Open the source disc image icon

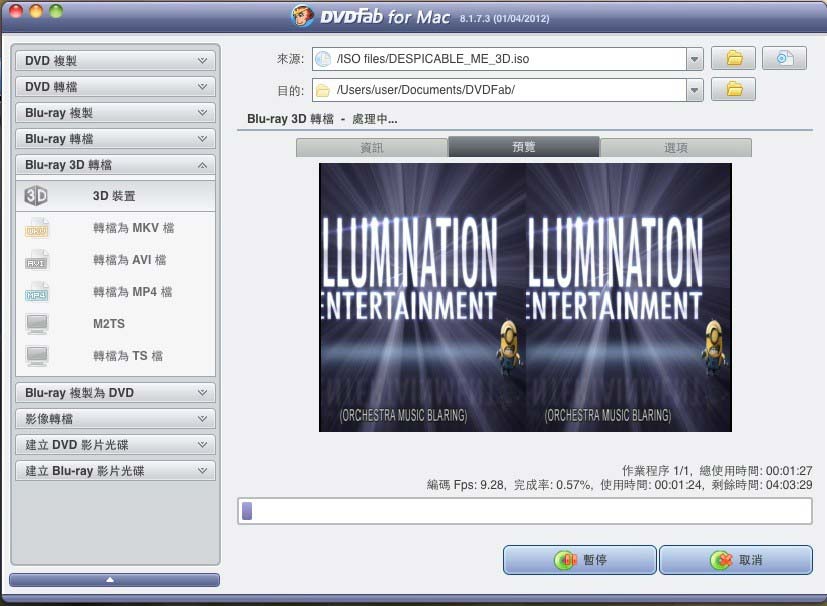click(x=784, y=59)
